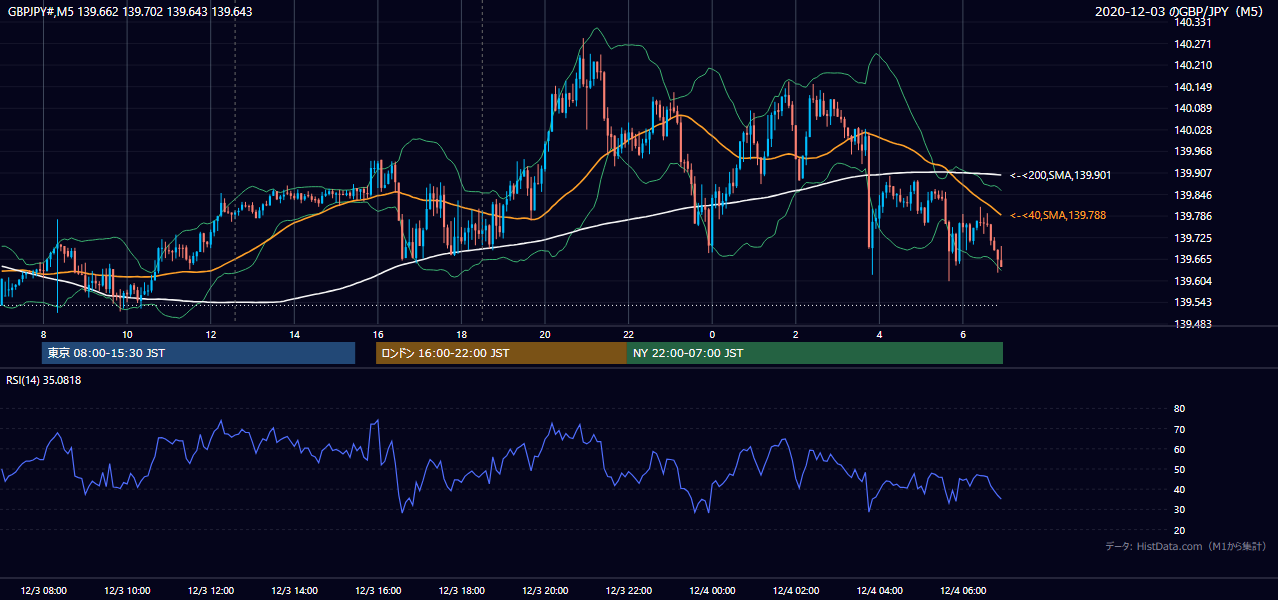Click the 12/4 04:00 time label
The image size is (1278, 600).
click(x=880, y=591)
